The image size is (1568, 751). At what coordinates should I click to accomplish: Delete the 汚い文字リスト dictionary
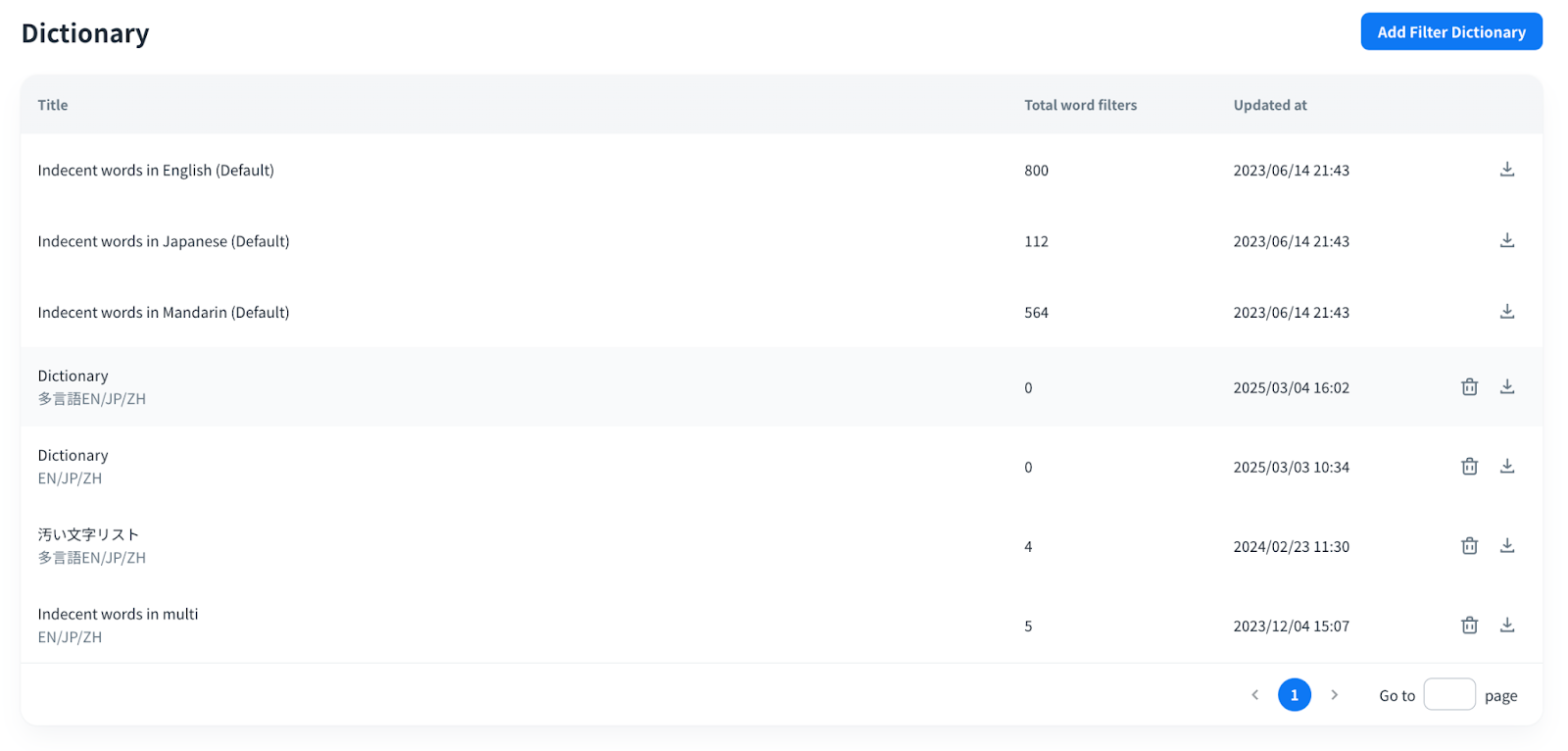[x=1469, y=546]
